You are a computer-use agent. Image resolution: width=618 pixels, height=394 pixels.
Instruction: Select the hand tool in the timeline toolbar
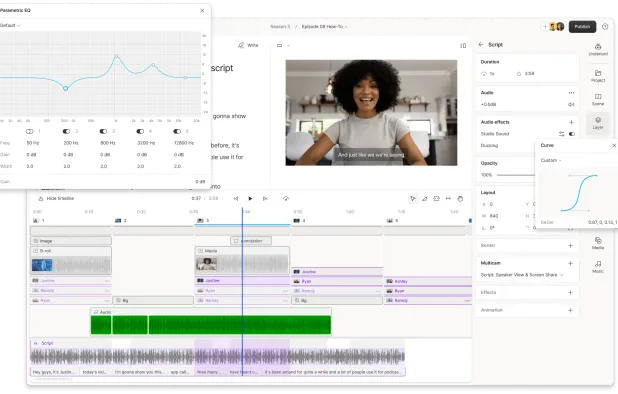[460, 199]
